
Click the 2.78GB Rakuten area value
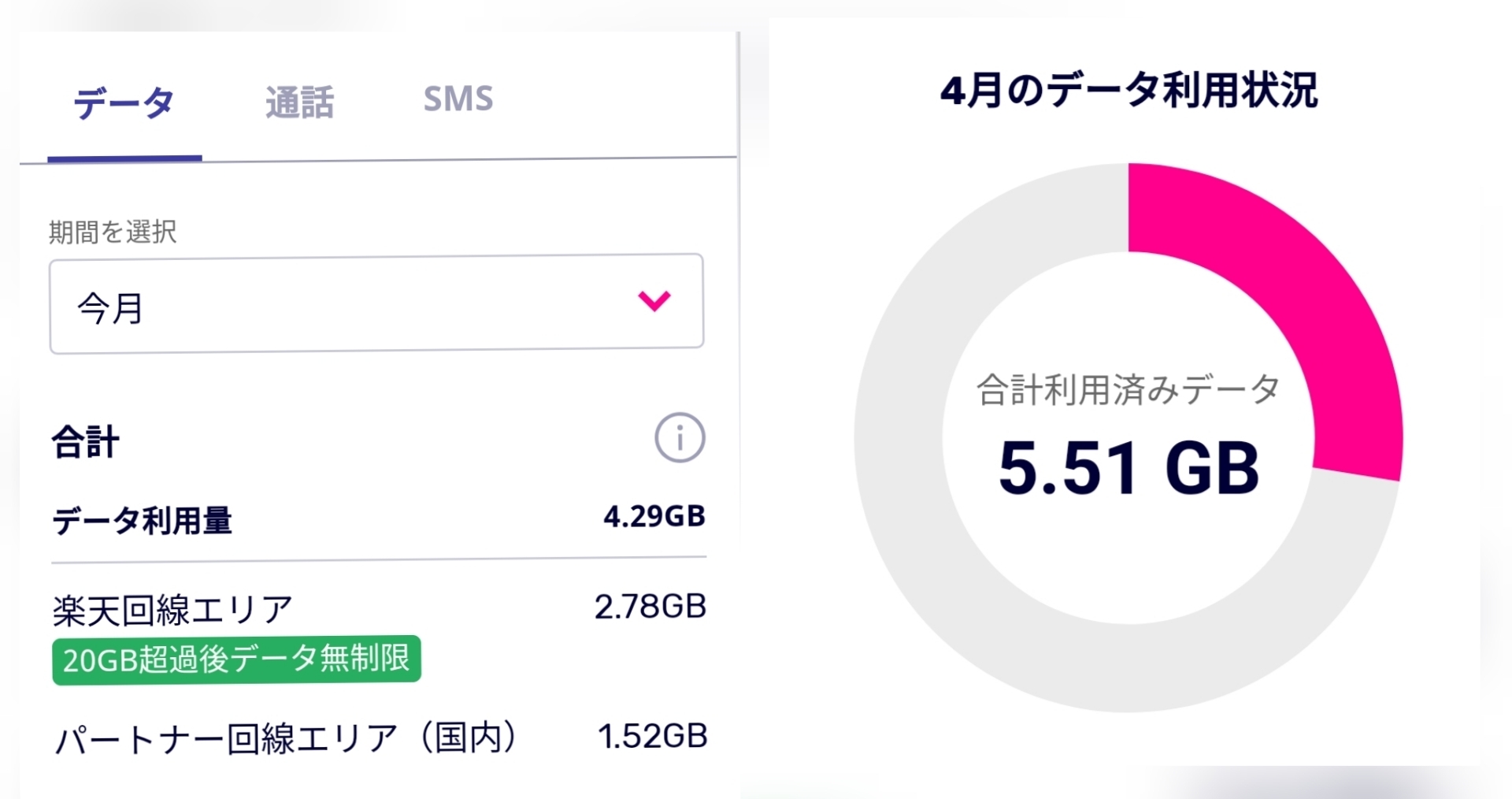click(x=650, y=607)
